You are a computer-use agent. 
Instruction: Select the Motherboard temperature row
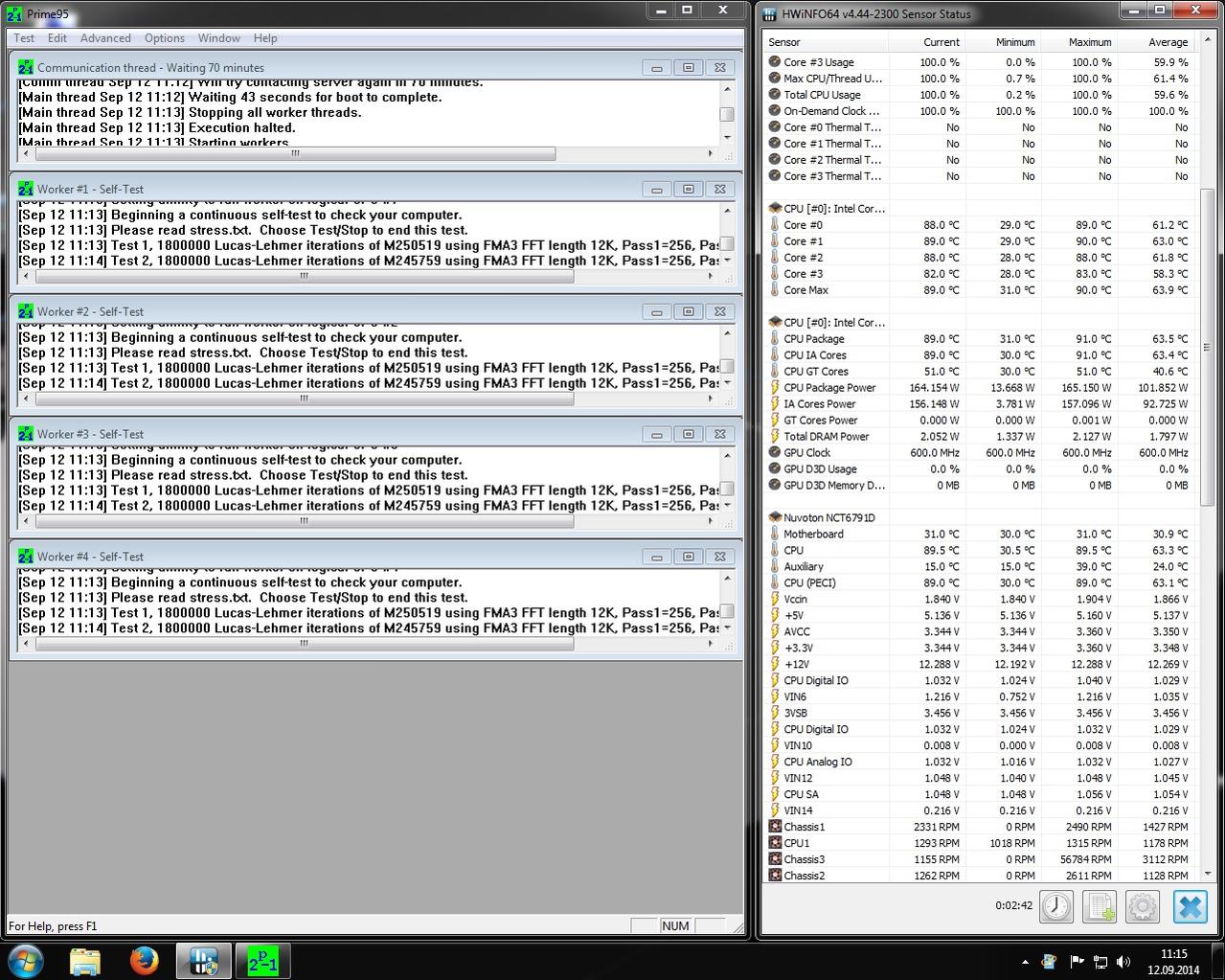coord(979,535)
